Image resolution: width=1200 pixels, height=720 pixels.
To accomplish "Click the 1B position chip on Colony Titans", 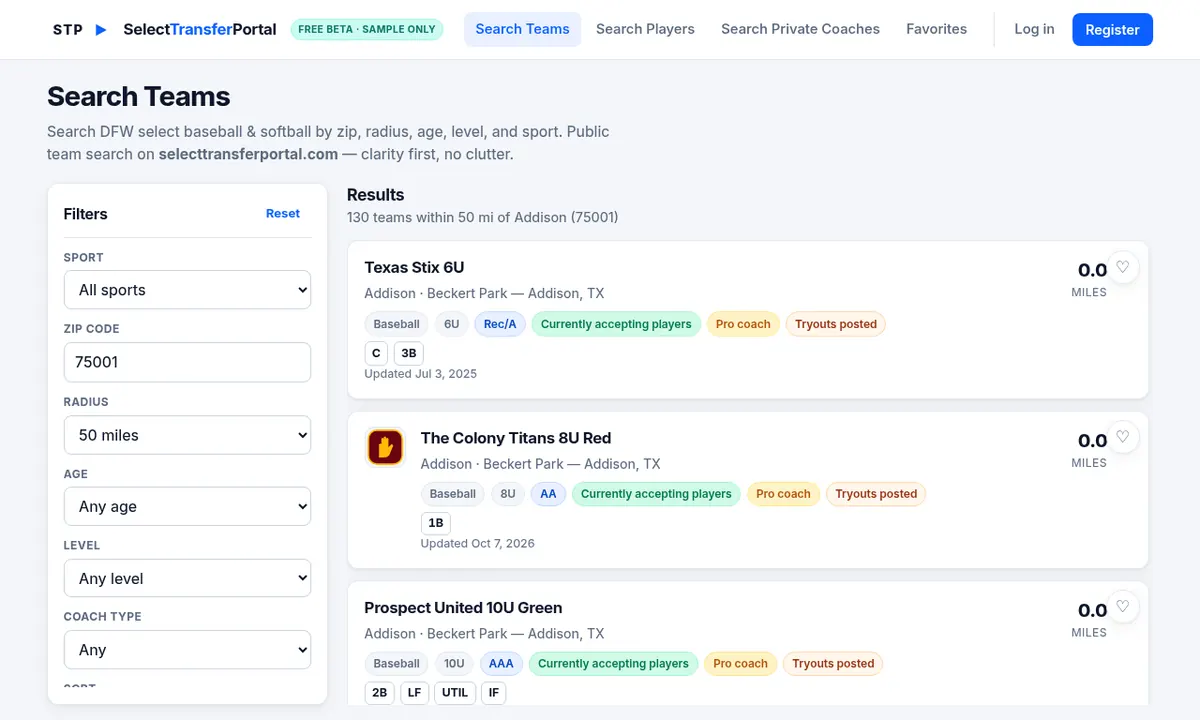I will point(436,523).
